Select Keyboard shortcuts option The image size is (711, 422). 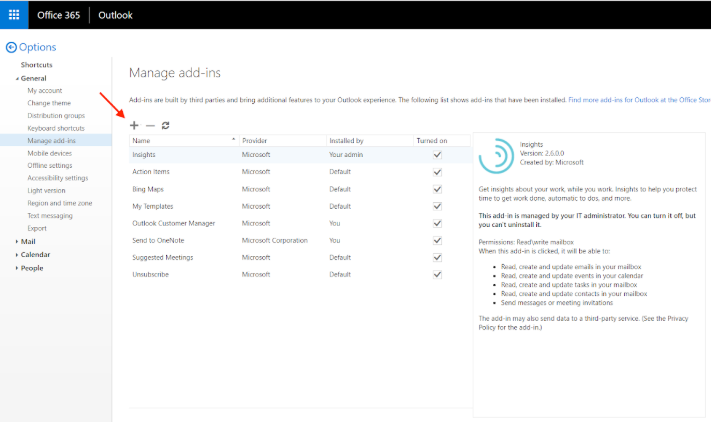coord(56,128)
